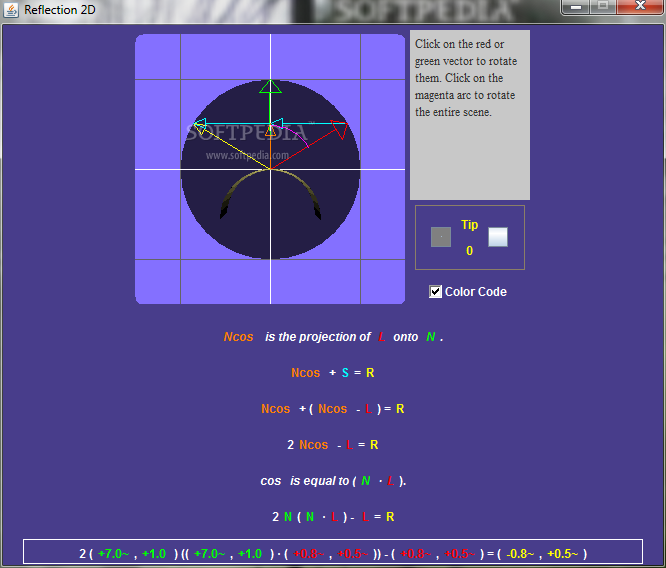666x568 pixels.
Task: Click the text 'Ncos + S = R'
Action: tap(333, 373)
